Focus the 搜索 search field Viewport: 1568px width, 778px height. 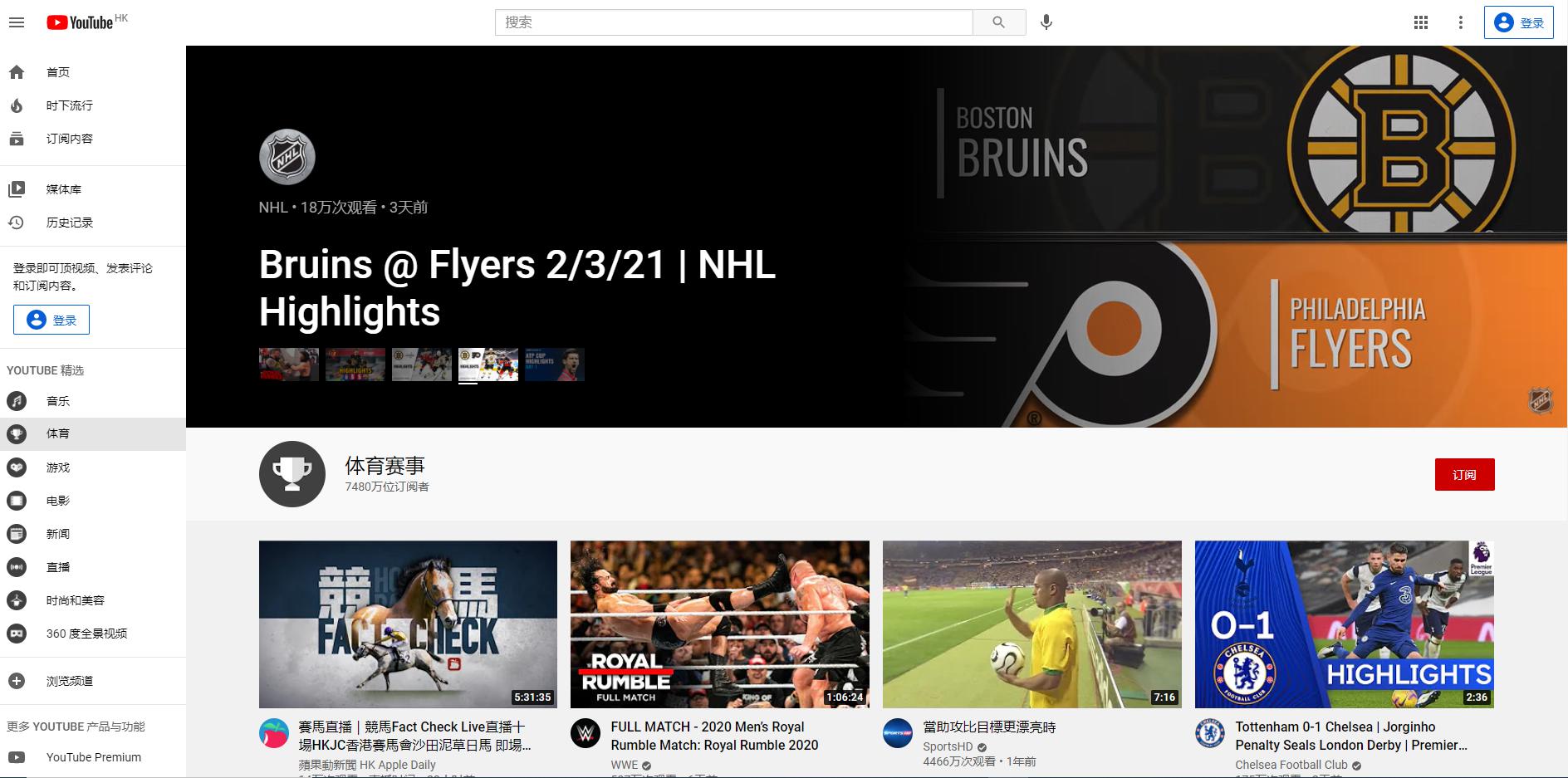(x=734, y=22)
